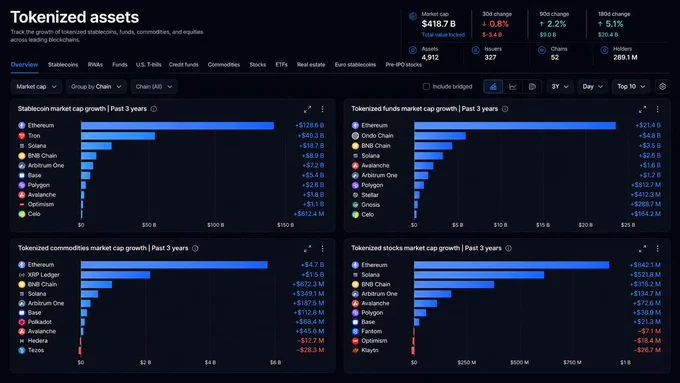Show the Tokenized commodities info icon
680x383 pixels.
pyautogui.click(x=195, y=248)
